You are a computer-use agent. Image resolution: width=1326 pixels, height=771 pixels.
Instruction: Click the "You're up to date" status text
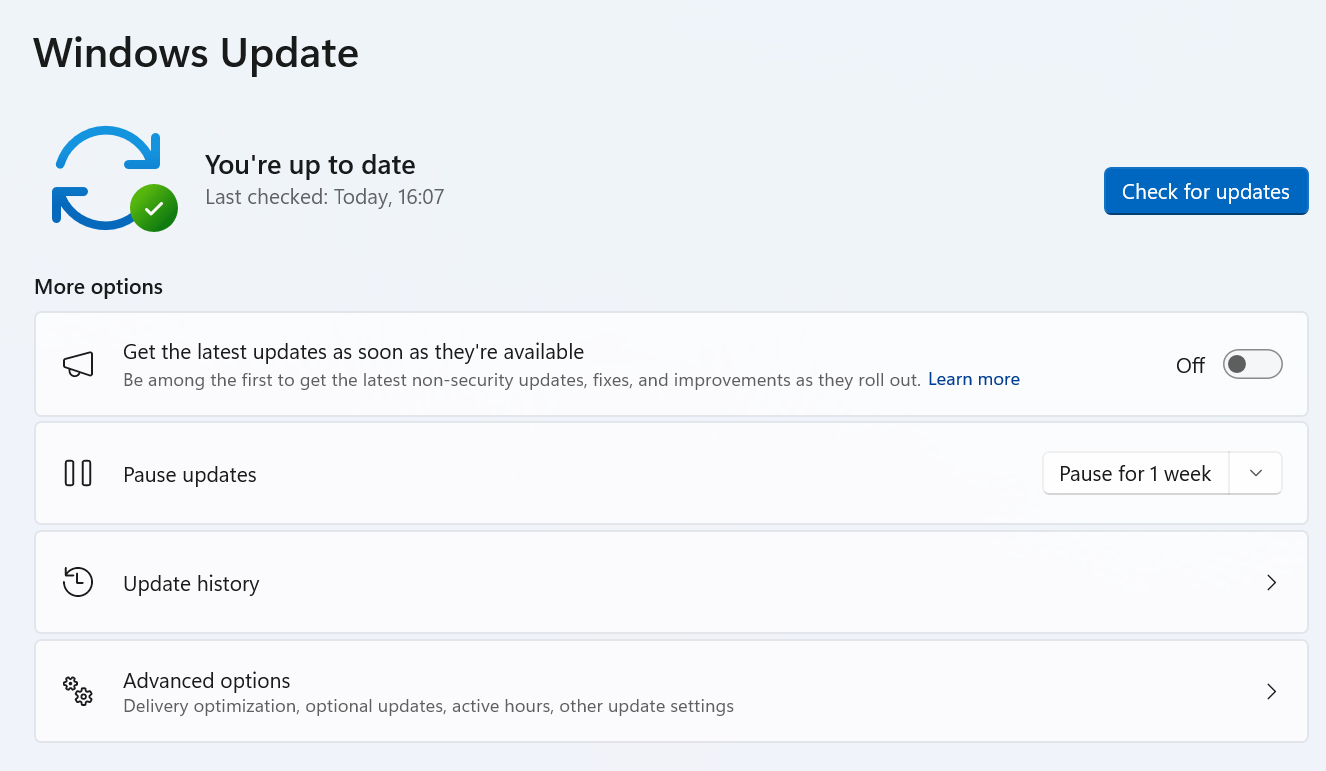(310, 165)
